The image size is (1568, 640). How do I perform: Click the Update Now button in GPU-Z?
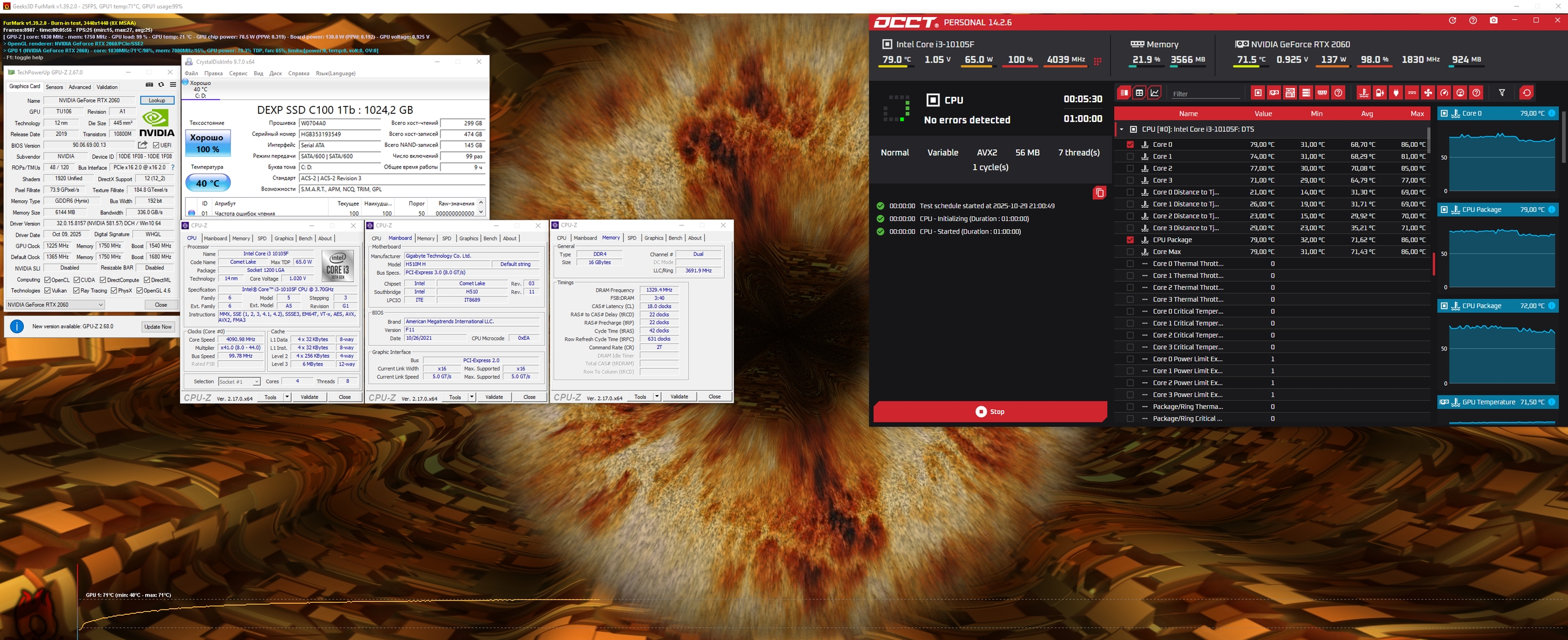tap(157, 326)
